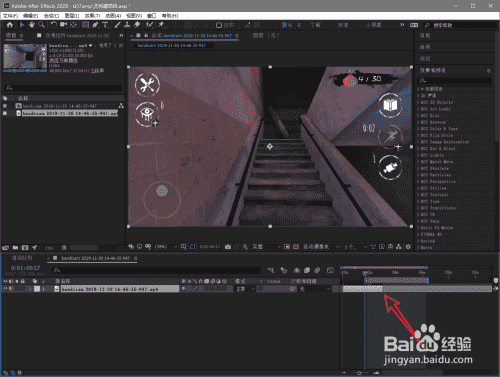The image size is (500, 377).
Task: Toggle video visibility of bandicam layer
Action: [x=5, y=289]
